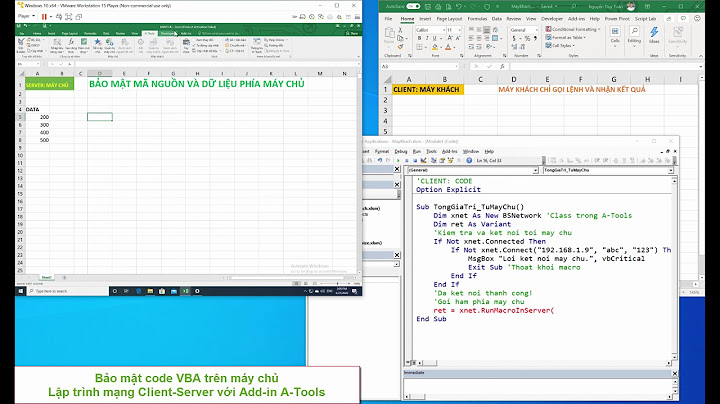
Task: Toggle Italic formatting in client Excel
Action: [x=427, y=38]
